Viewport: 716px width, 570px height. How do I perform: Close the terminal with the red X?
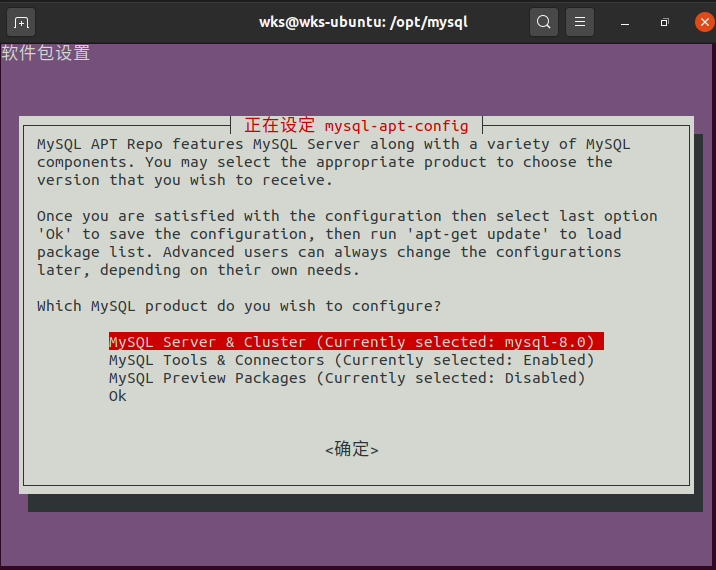pos(705,22)
